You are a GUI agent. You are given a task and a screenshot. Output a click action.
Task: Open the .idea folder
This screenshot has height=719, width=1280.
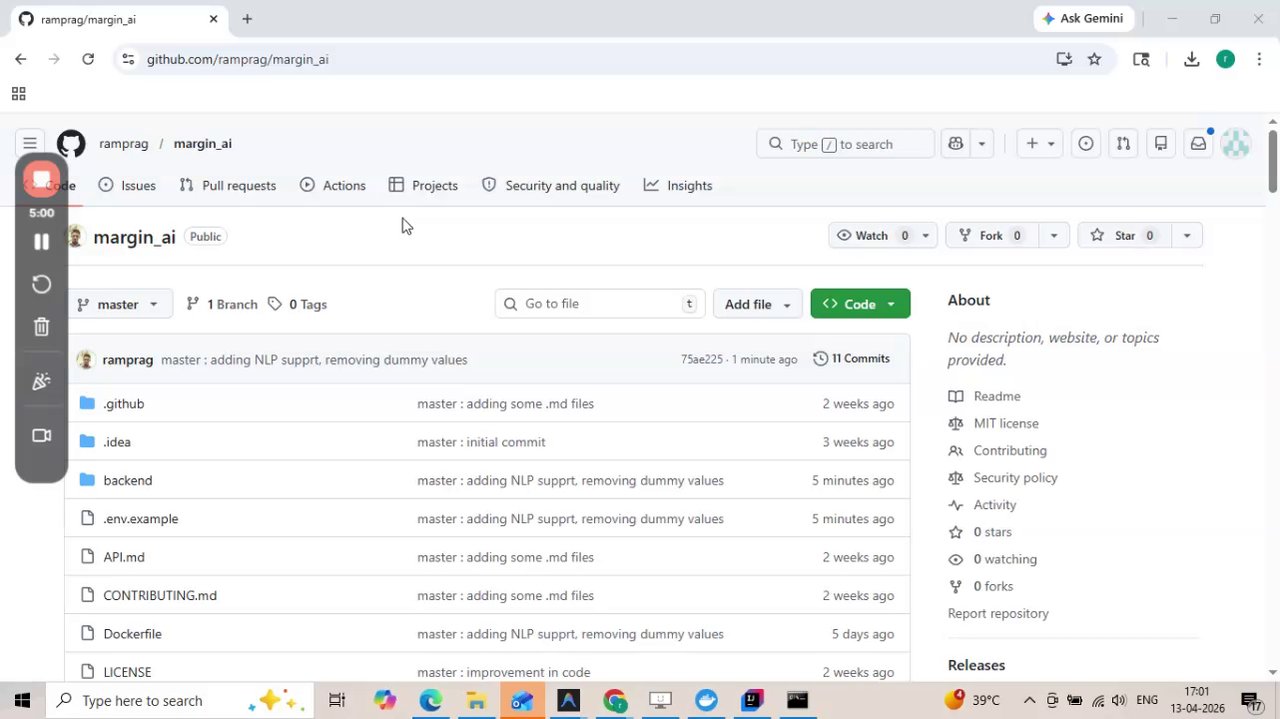(x=117, y=442)
